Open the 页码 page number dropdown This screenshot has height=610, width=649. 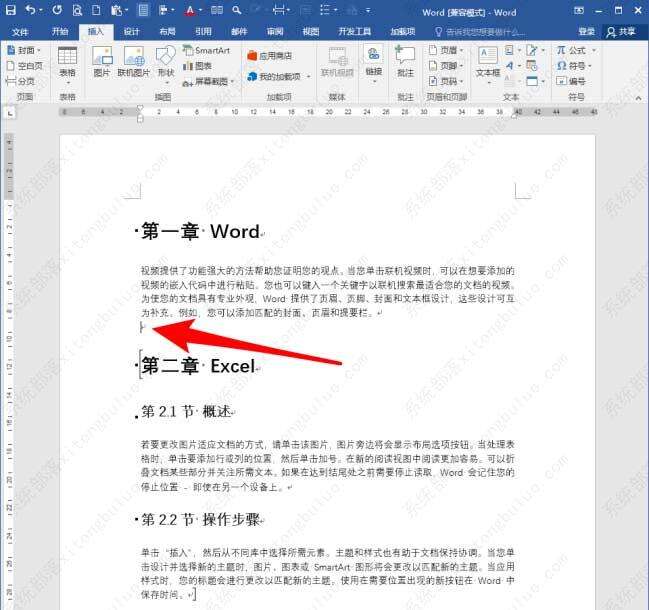(462, 82)
